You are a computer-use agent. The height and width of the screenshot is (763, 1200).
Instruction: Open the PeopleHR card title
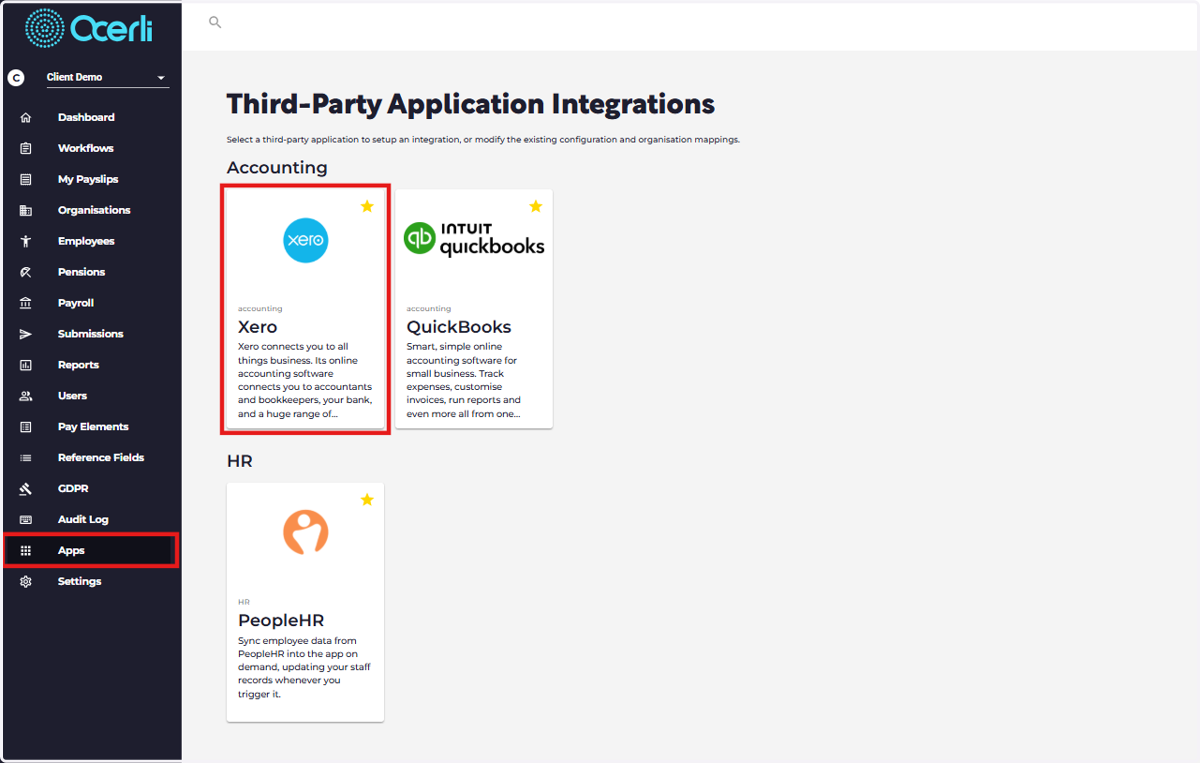pyautogui.click(x=281, y=620)
